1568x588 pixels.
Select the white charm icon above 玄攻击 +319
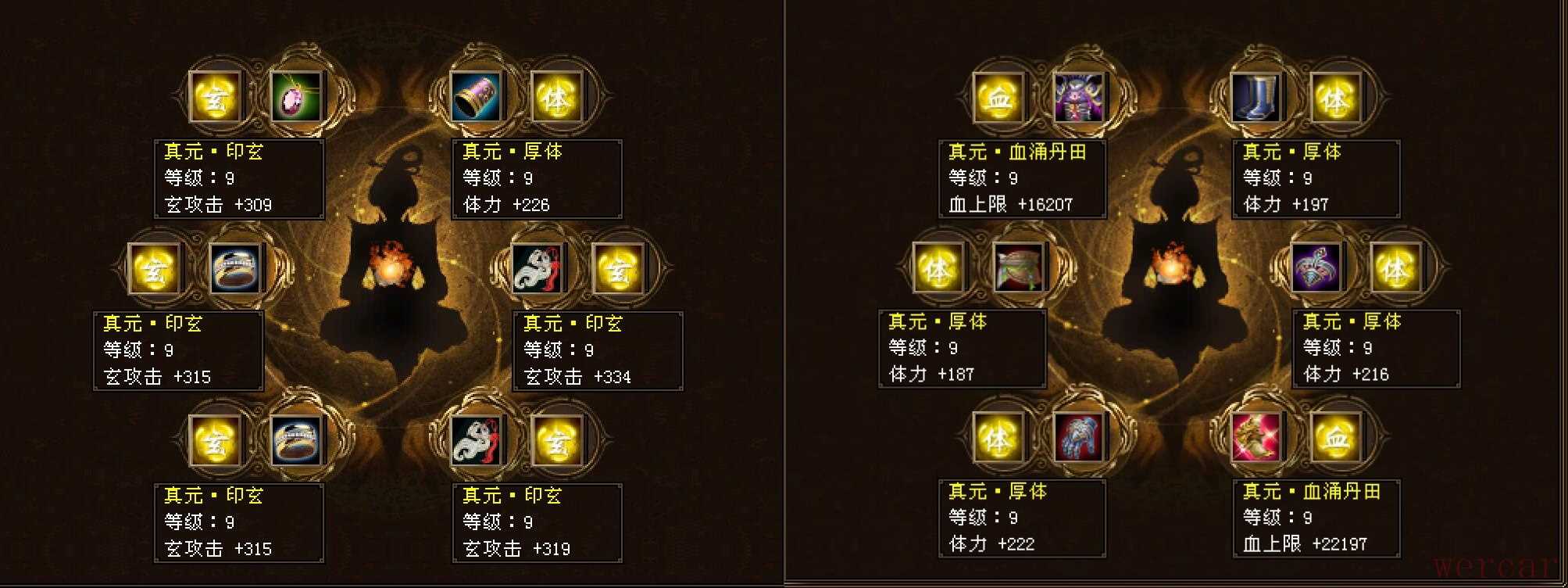pos(477,440)
